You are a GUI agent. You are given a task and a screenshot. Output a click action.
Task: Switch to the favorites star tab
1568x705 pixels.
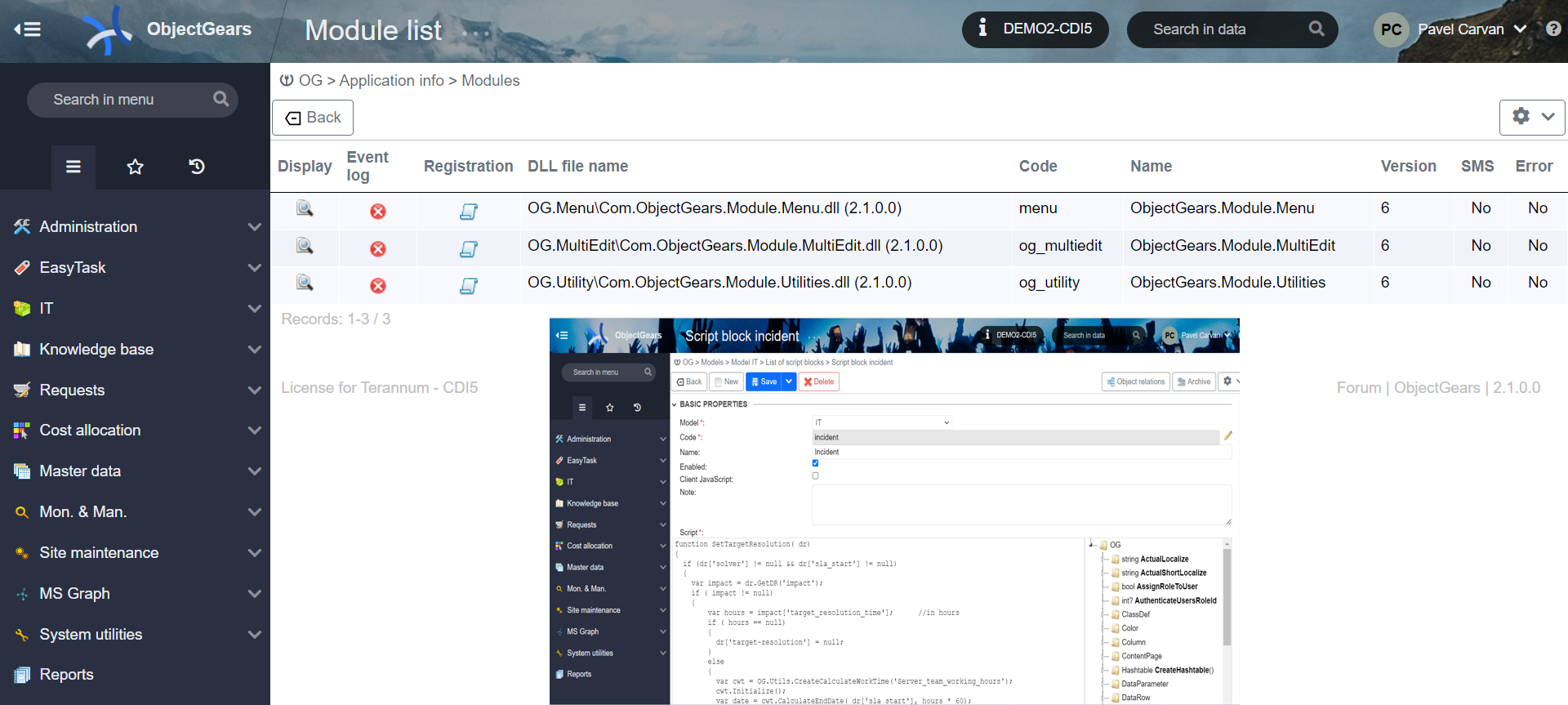pos(135,167)
